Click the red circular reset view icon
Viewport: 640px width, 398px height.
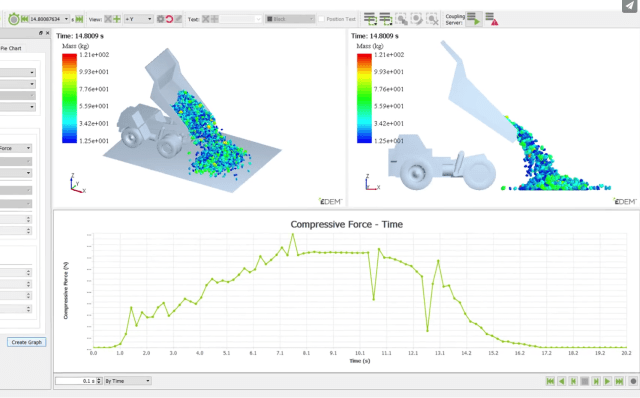169,19
